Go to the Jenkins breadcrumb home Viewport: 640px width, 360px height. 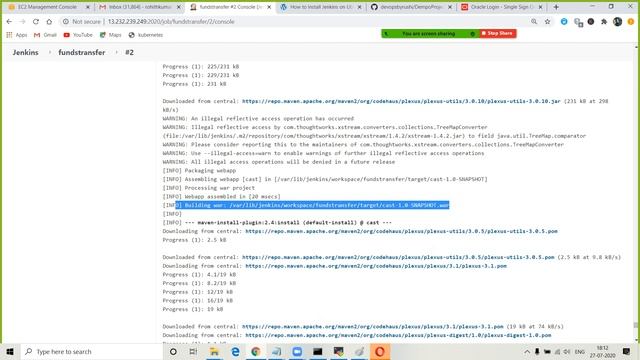click(25, 52)
